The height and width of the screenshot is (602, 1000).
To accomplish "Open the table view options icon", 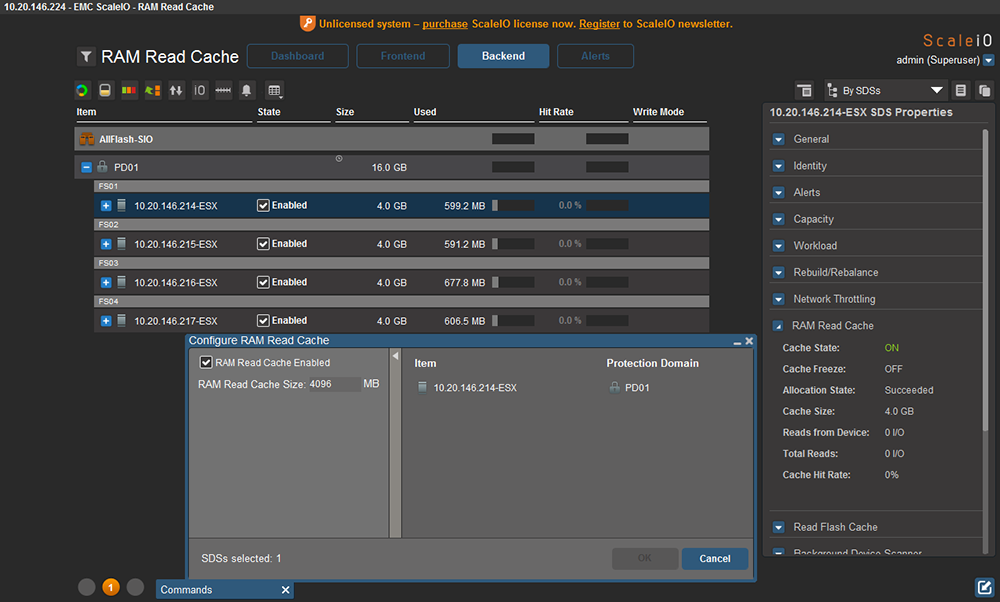I will (x=275, y=91).
